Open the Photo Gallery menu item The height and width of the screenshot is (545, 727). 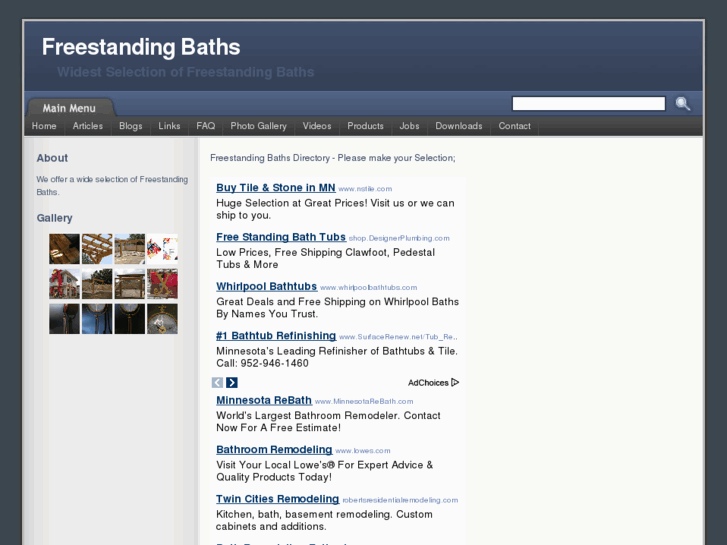(258, 126)
